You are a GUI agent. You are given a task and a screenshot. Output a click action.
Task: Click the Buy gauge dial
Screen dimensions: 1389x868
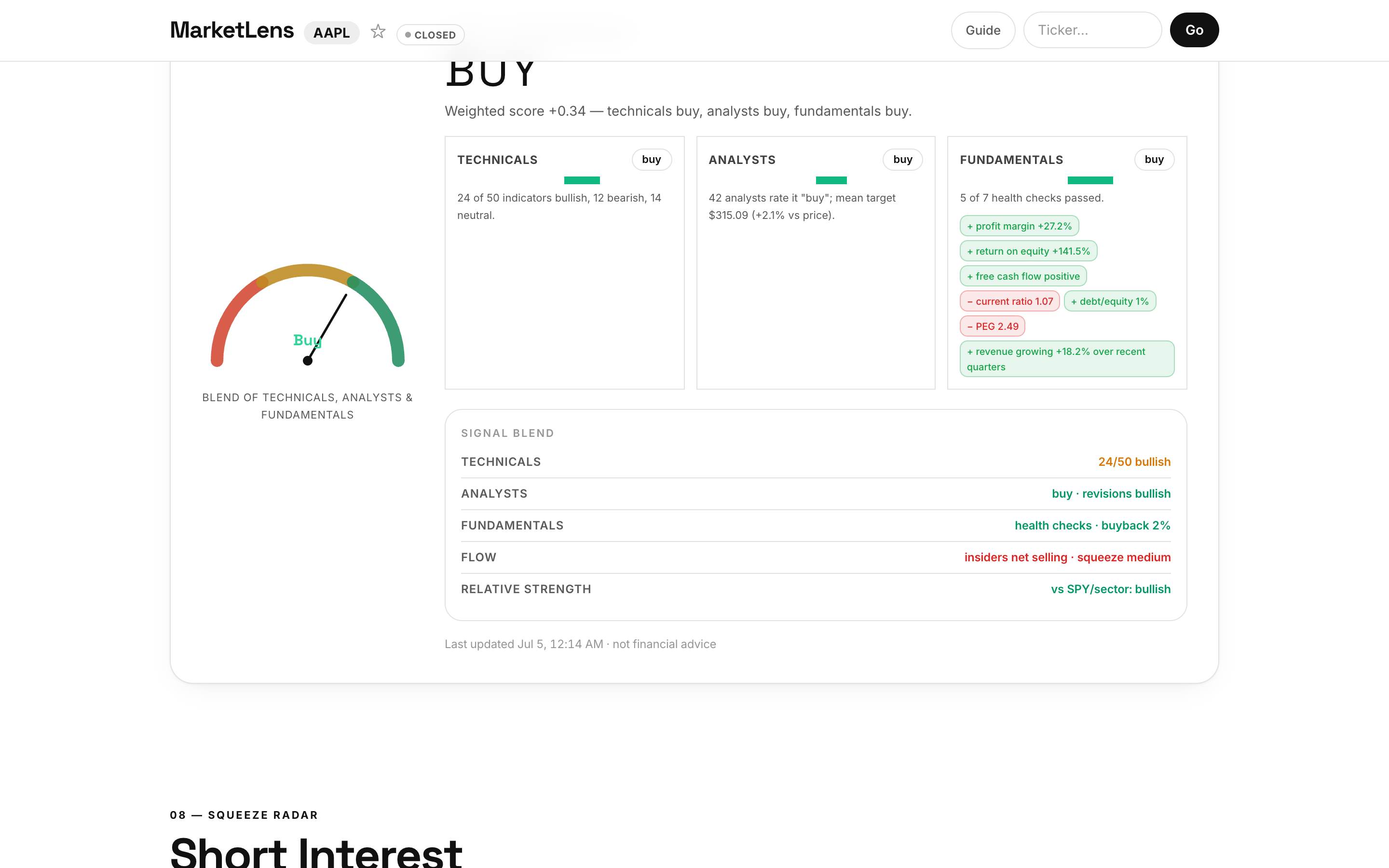308,315
